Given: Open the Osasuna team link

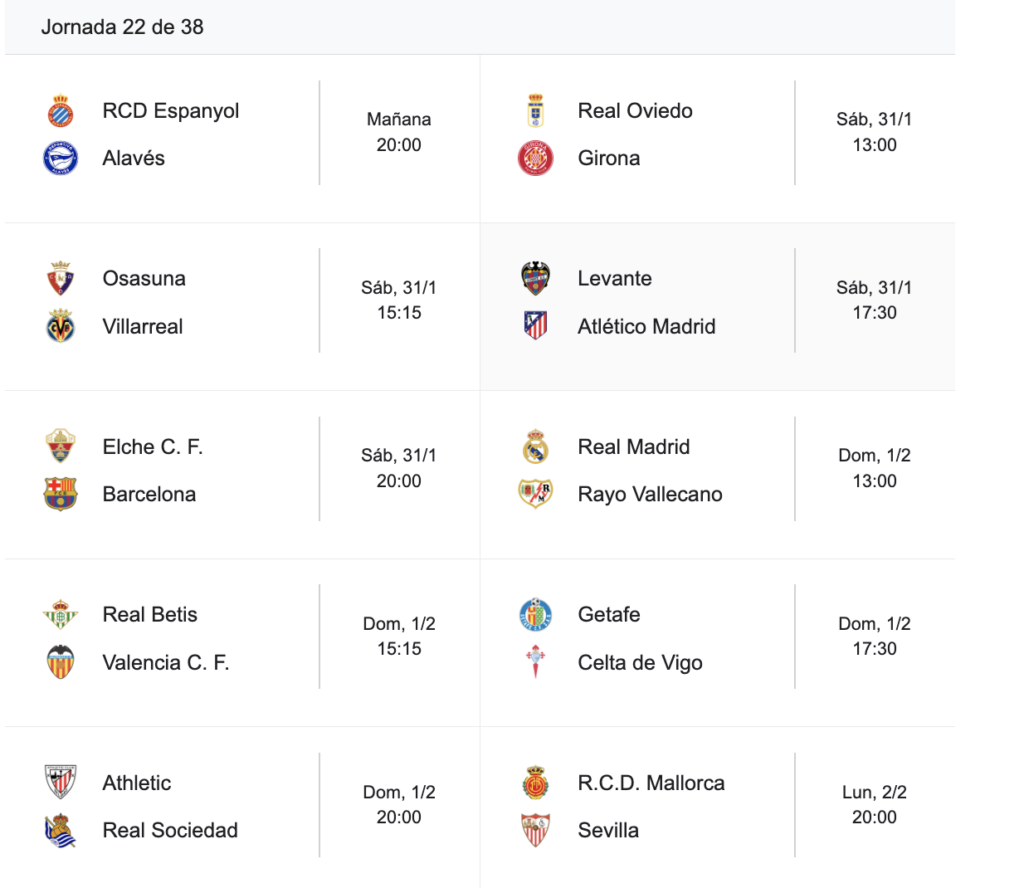Looking at the screenshot, I should (x=144, y=278).
